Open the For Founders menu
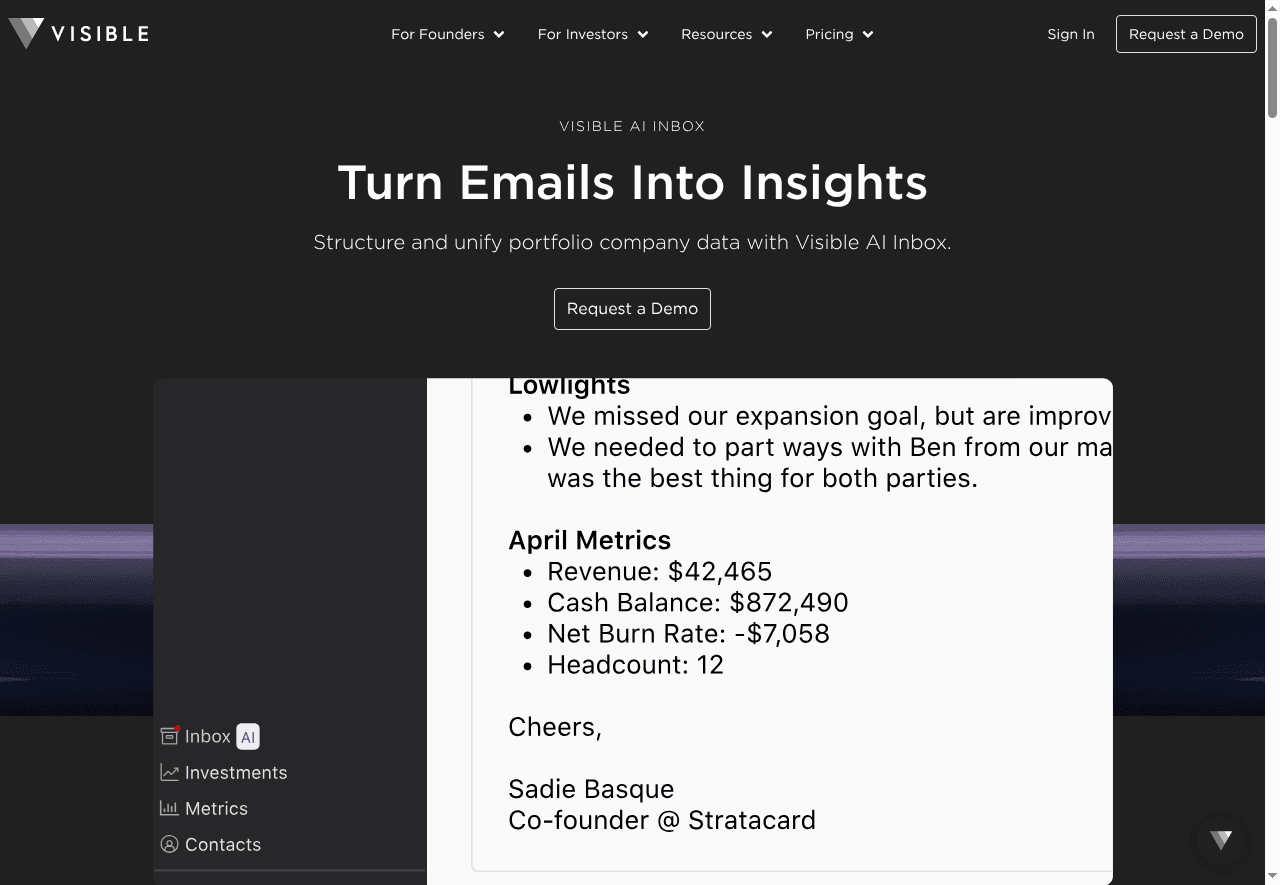Image resolution: width=1280 pixels, height=885 pixels. coord(438,34)
